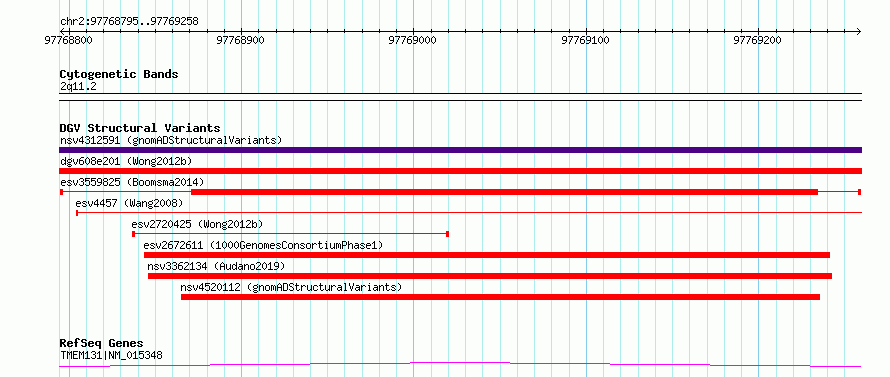This screenshot has width=890, height=377.
Task: Click ruler position 97769000
Action: pyautogui.click(x=412, y=40)
